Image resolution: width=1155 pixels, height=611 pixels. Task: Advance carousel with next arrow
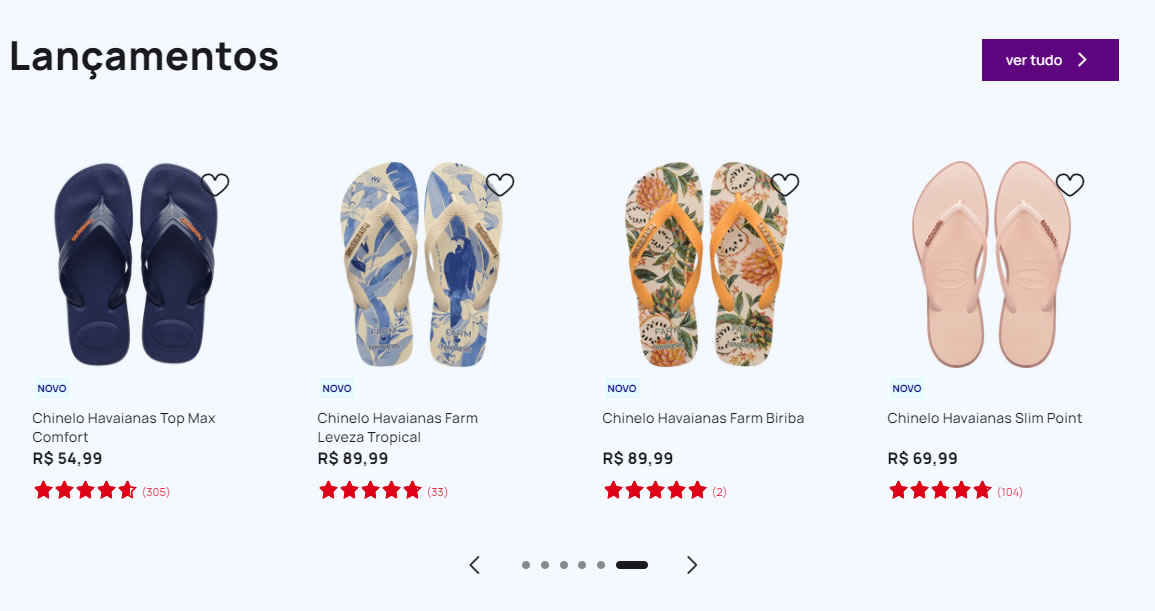pyautogui.click(x=692, y=565)
